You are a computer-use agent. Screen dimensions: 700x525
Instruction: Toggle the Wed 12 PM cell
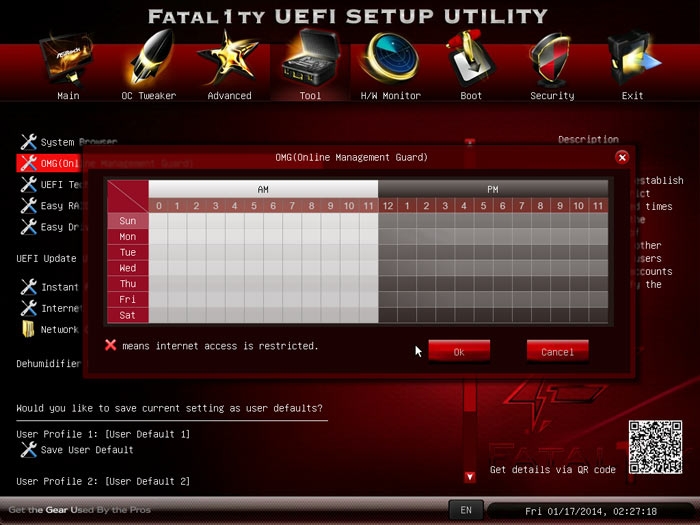click(388, 268)
